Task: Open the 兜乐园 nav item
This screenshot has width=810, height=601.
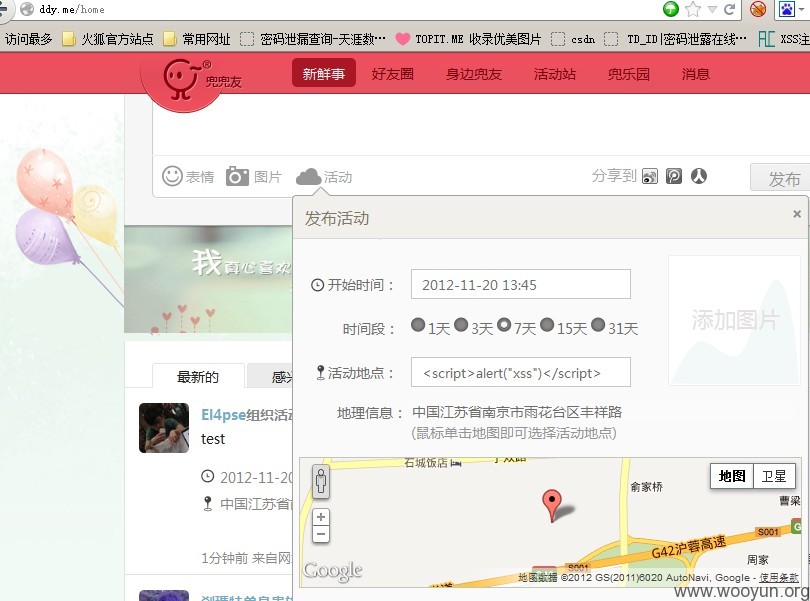Action: click(629, 74)
